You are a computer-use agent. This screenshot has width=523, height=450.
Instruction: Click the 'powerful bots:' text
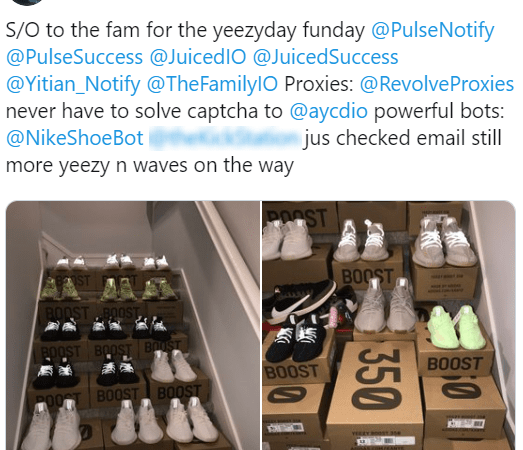pyautogui.click(x=439, y=111)
